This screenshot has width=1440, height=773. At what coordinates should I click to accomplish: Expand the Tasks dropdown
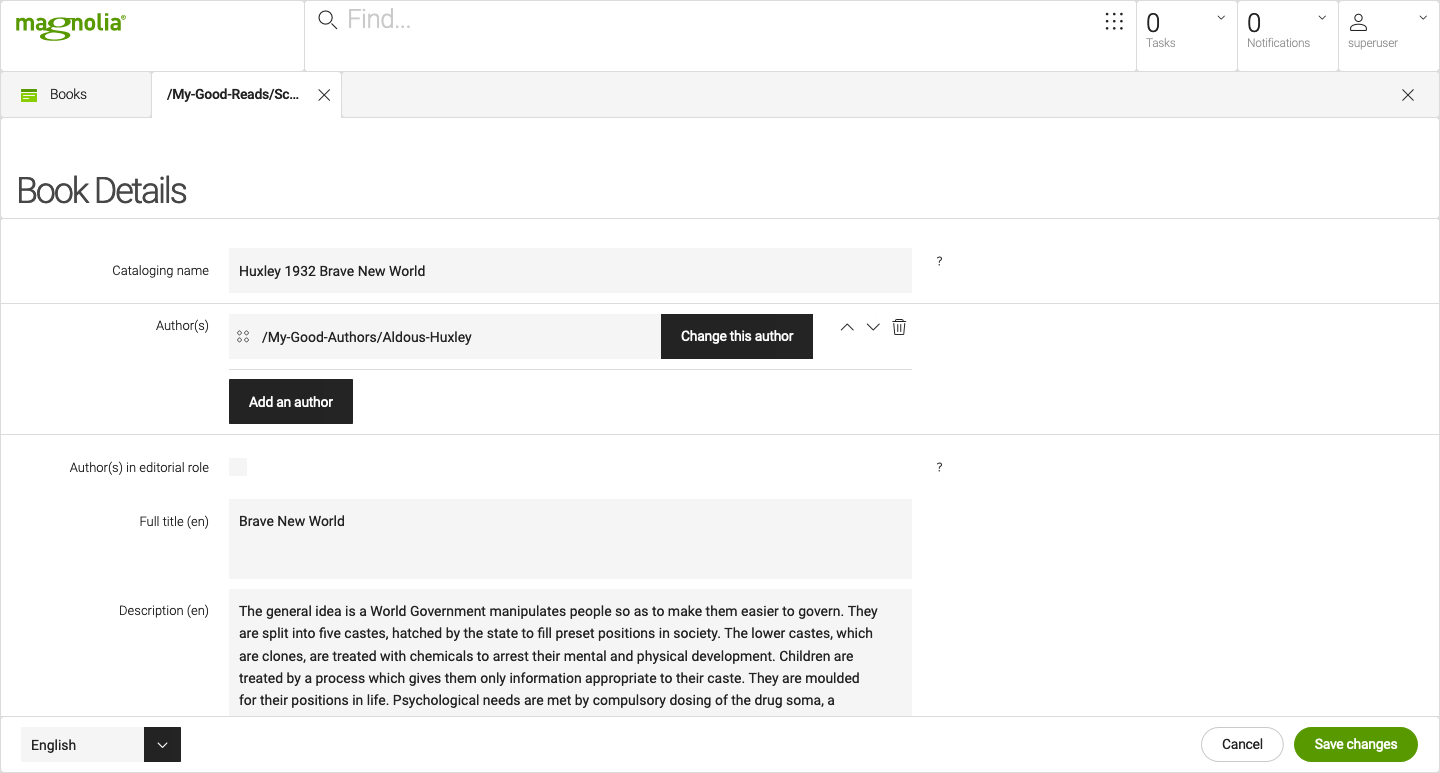(1222, 17)
